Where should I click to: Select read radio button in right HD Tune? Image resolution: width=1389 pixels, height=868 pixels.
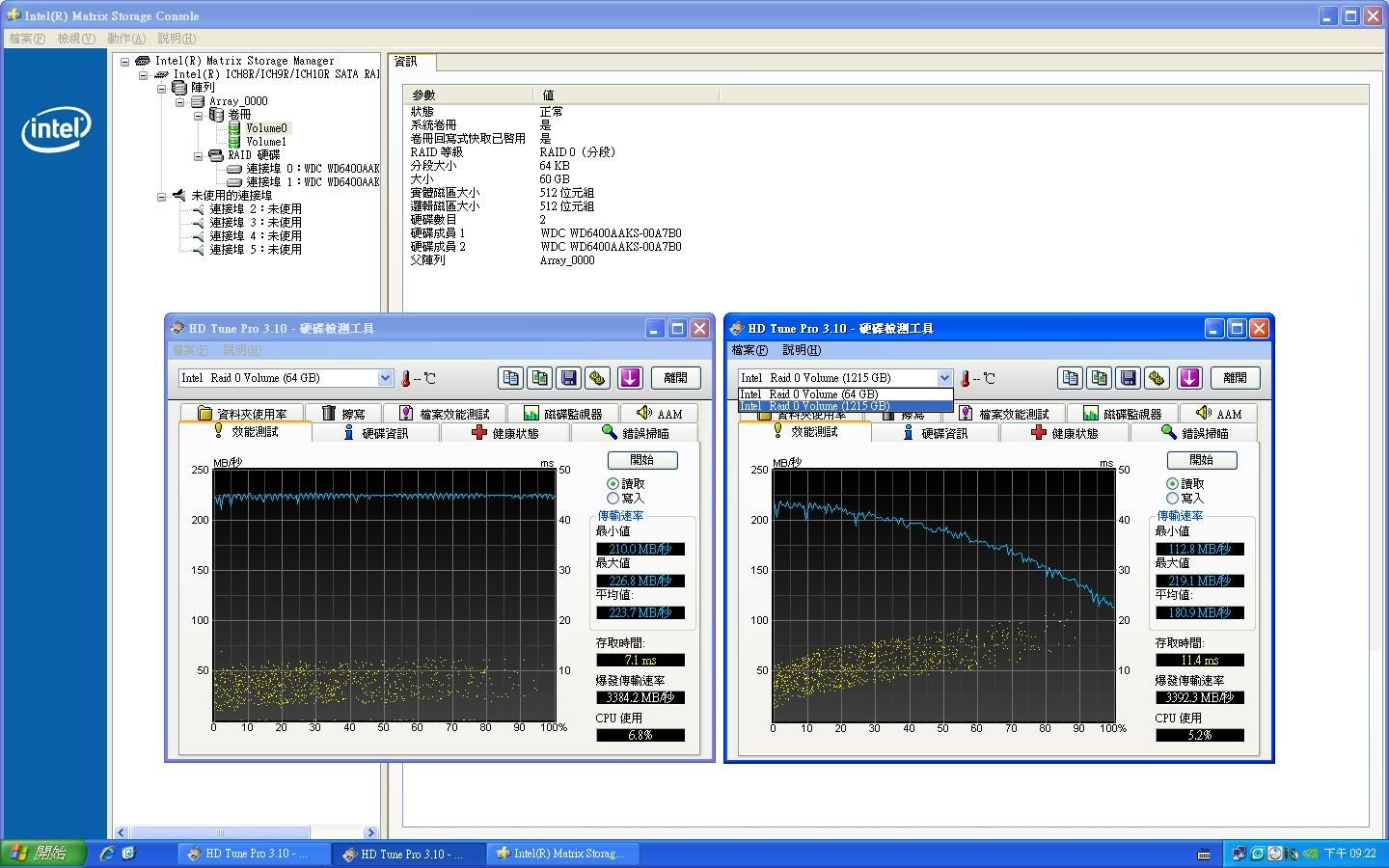click(x=1172, y=484)
